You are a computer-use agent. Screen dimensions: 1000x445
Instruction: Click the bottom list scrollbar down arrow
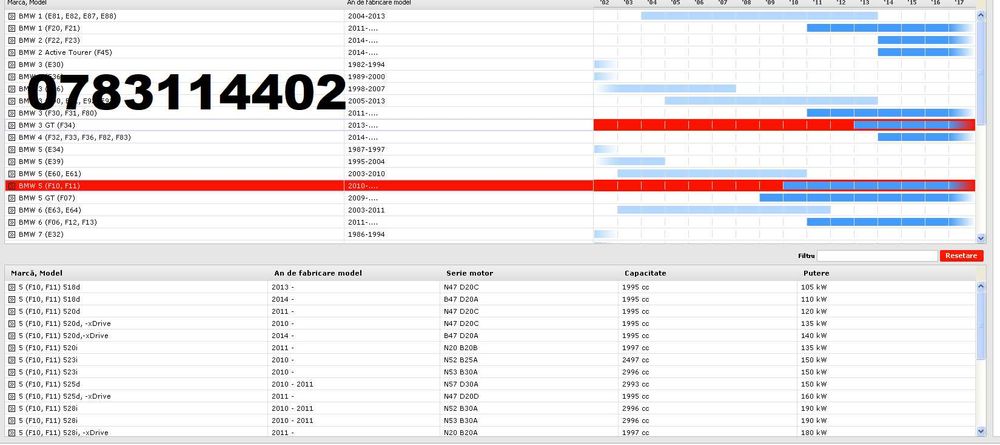(981, 432)
